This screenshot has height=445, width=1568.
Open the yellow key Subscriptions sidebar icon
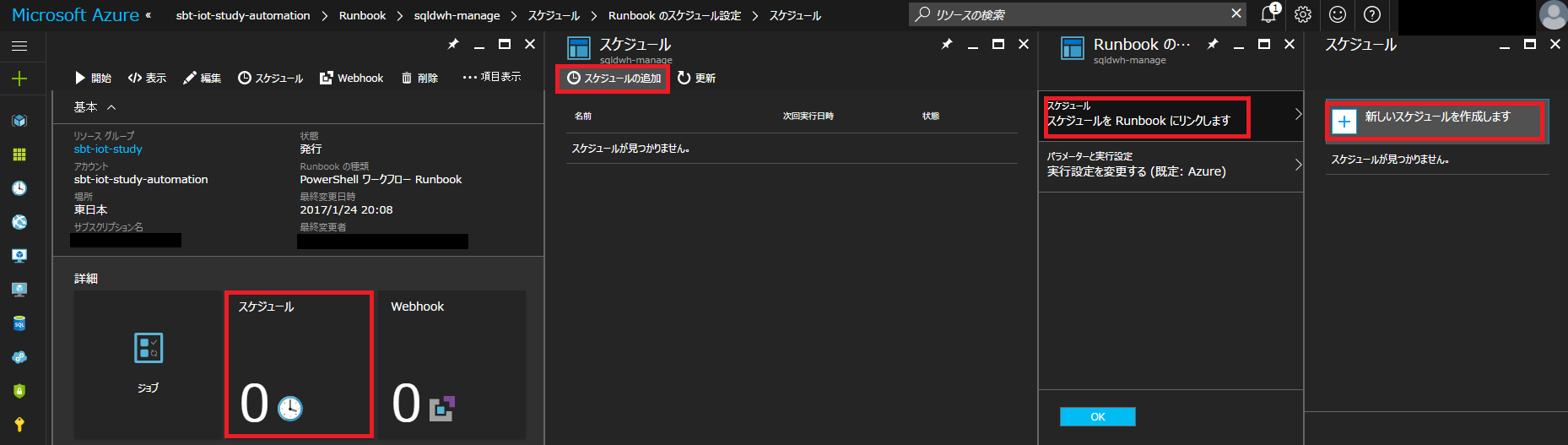coord(19,424)
